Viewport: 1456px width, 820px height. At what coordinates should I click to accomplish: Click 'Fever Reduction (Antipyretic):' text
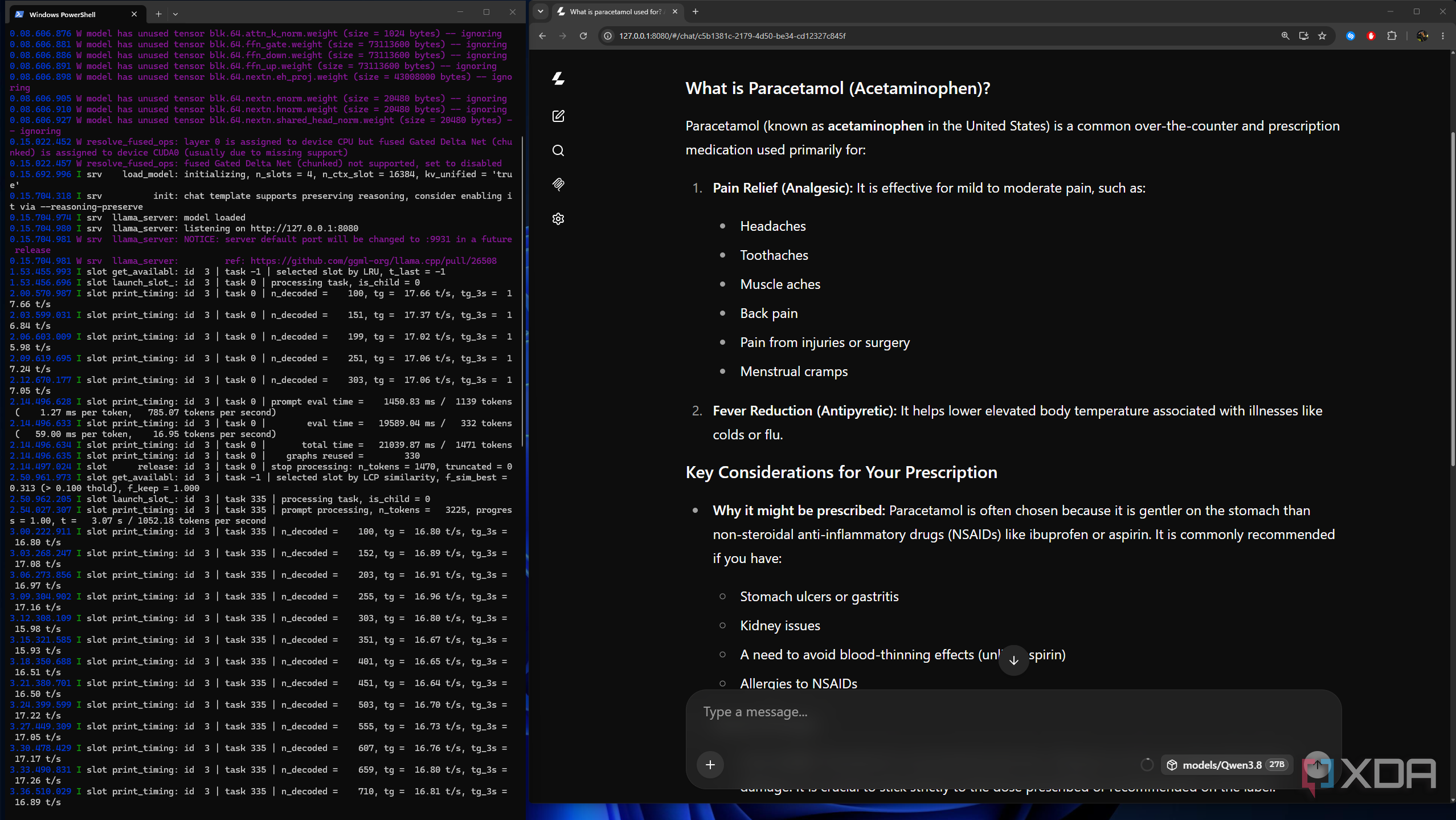(804, 411)
